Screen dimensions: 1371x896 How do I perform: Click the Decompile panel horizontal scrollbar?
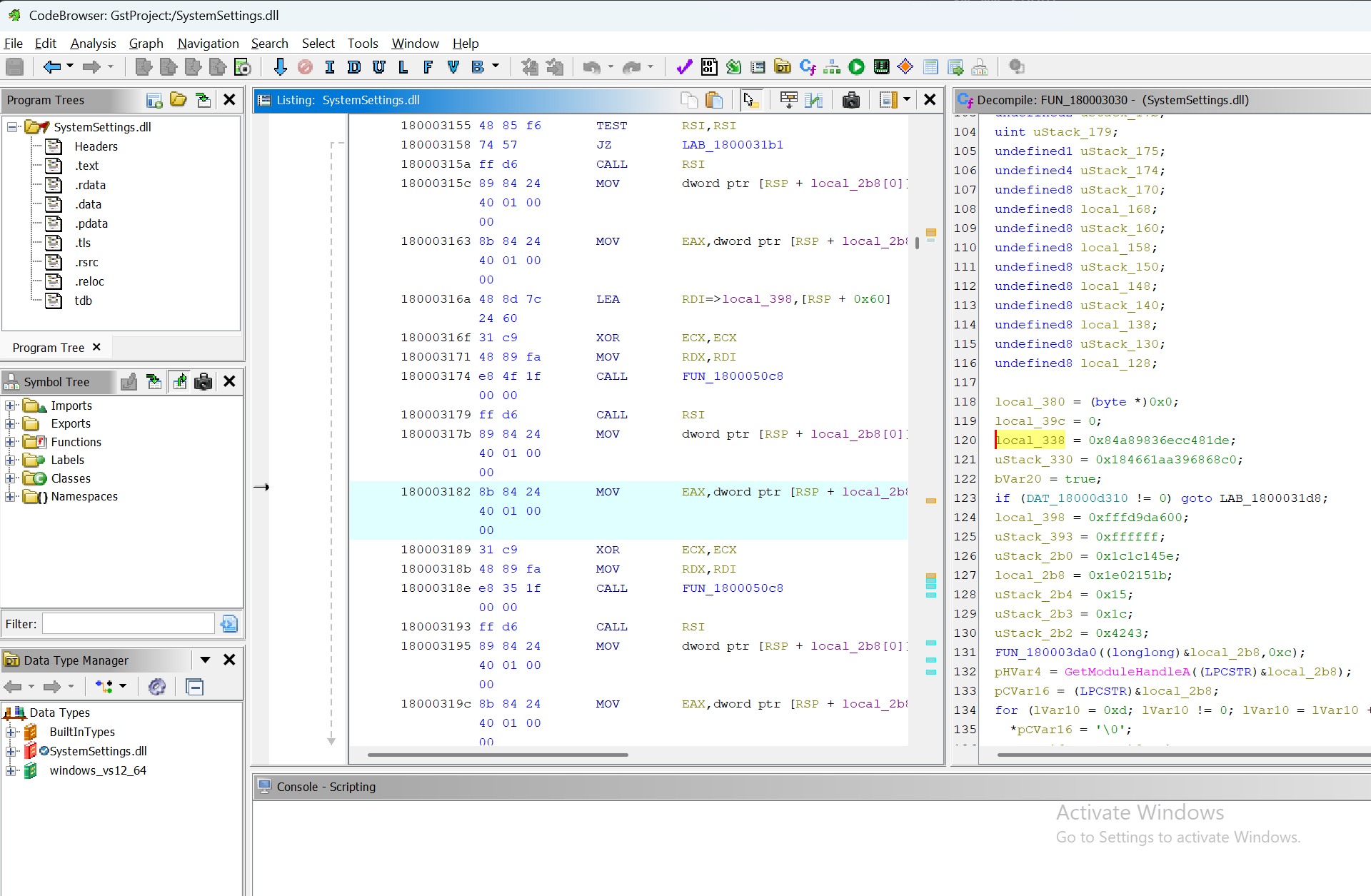point(1184,755)
